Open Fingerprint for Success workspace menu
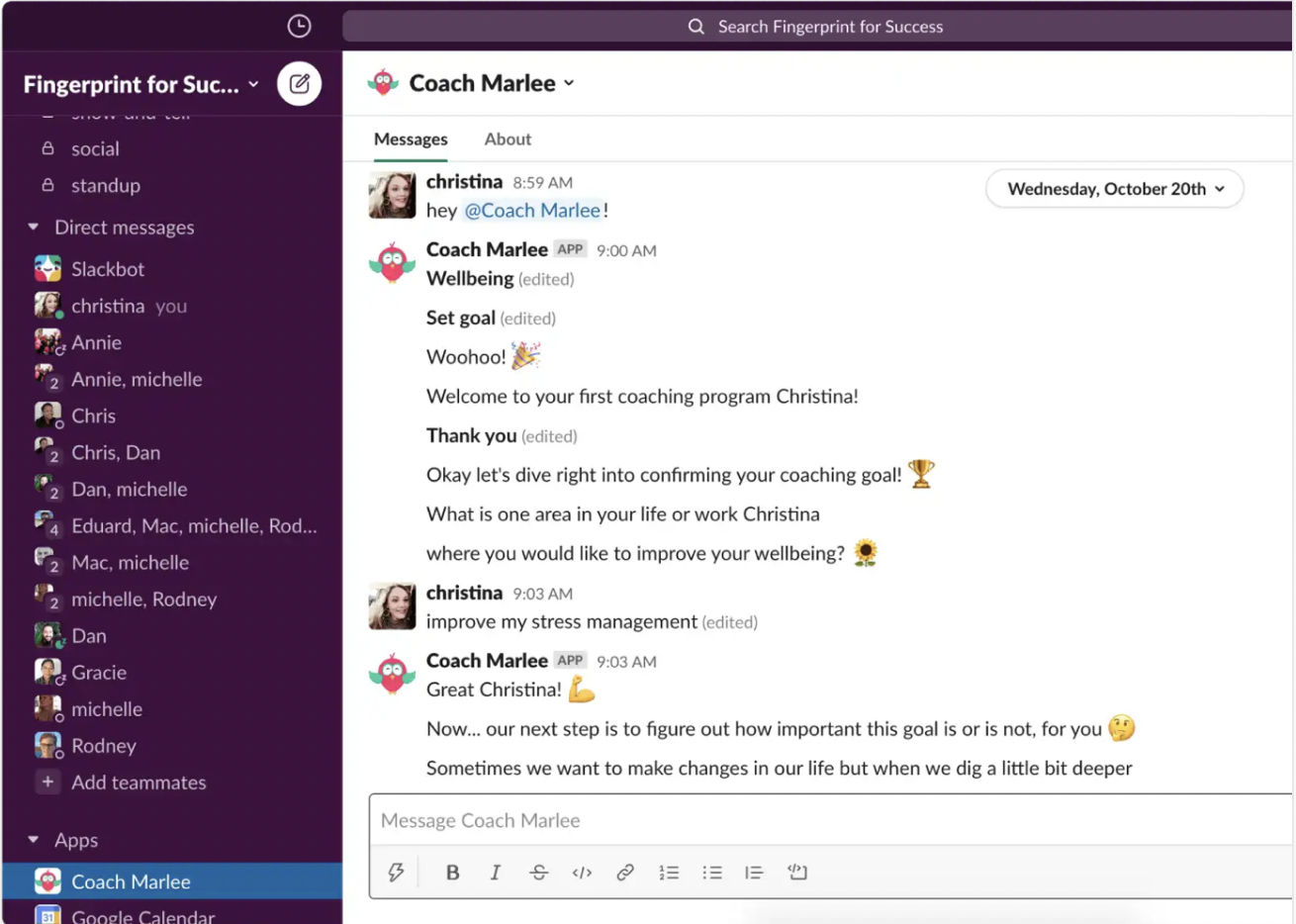This screenshot has width=1296, height=924. tap(140, 85)
